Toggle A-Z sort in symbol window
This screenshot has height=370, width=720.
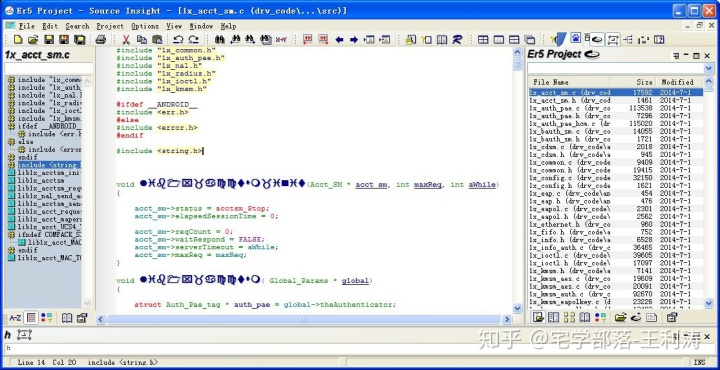tap(15, 318)
